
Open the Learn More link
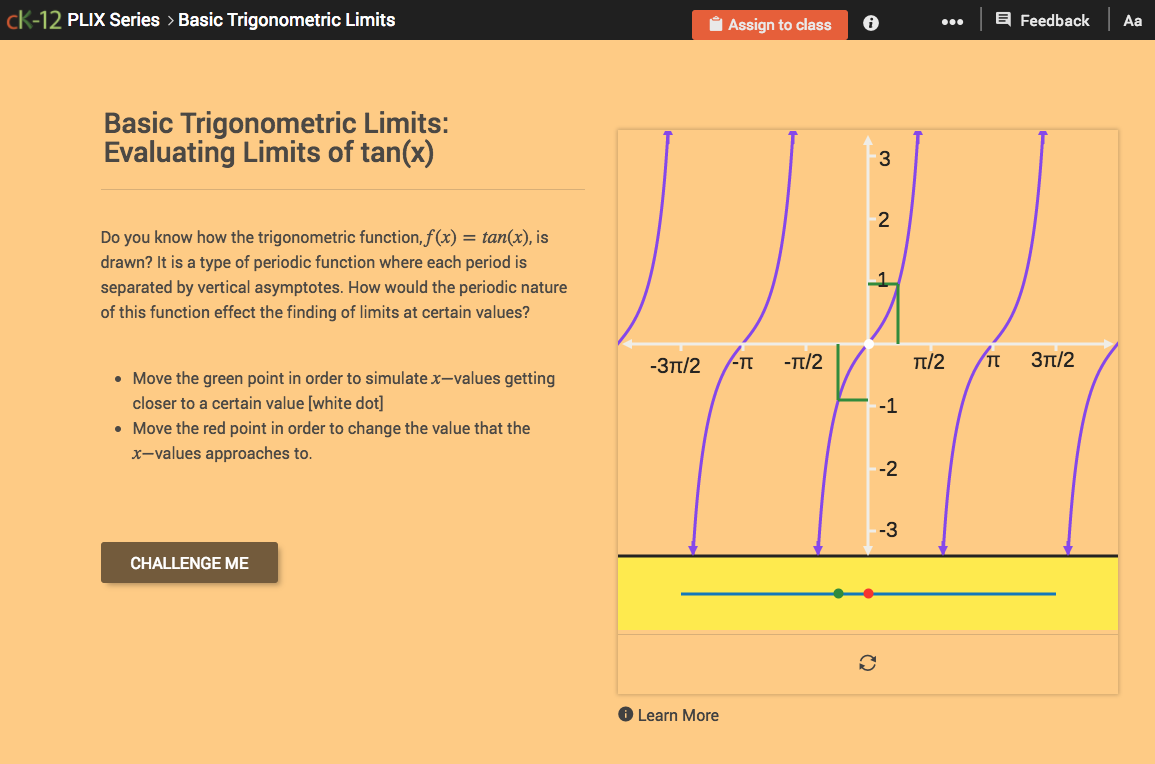(x=680, y=715)
